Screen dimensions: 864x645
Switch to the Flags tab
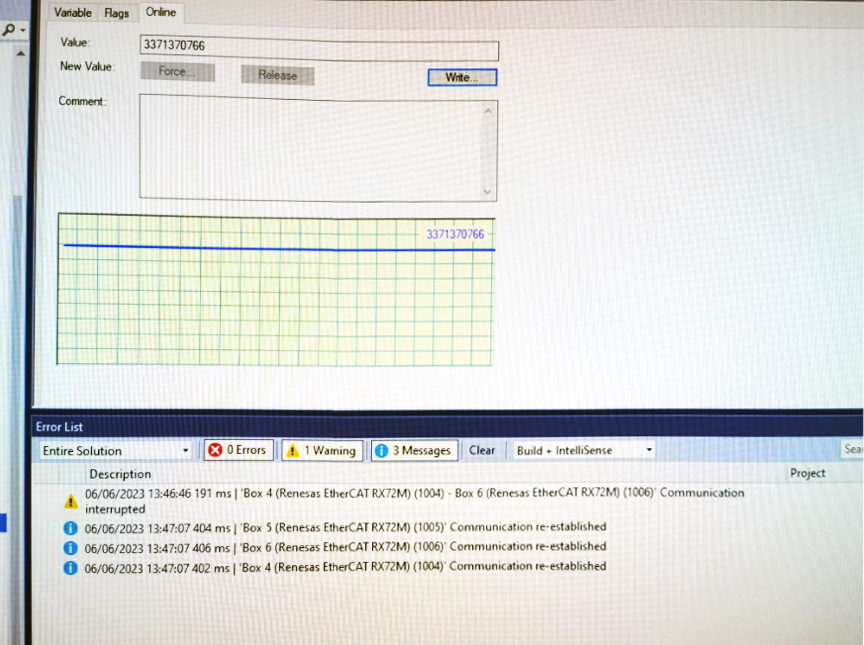[117, 13]
